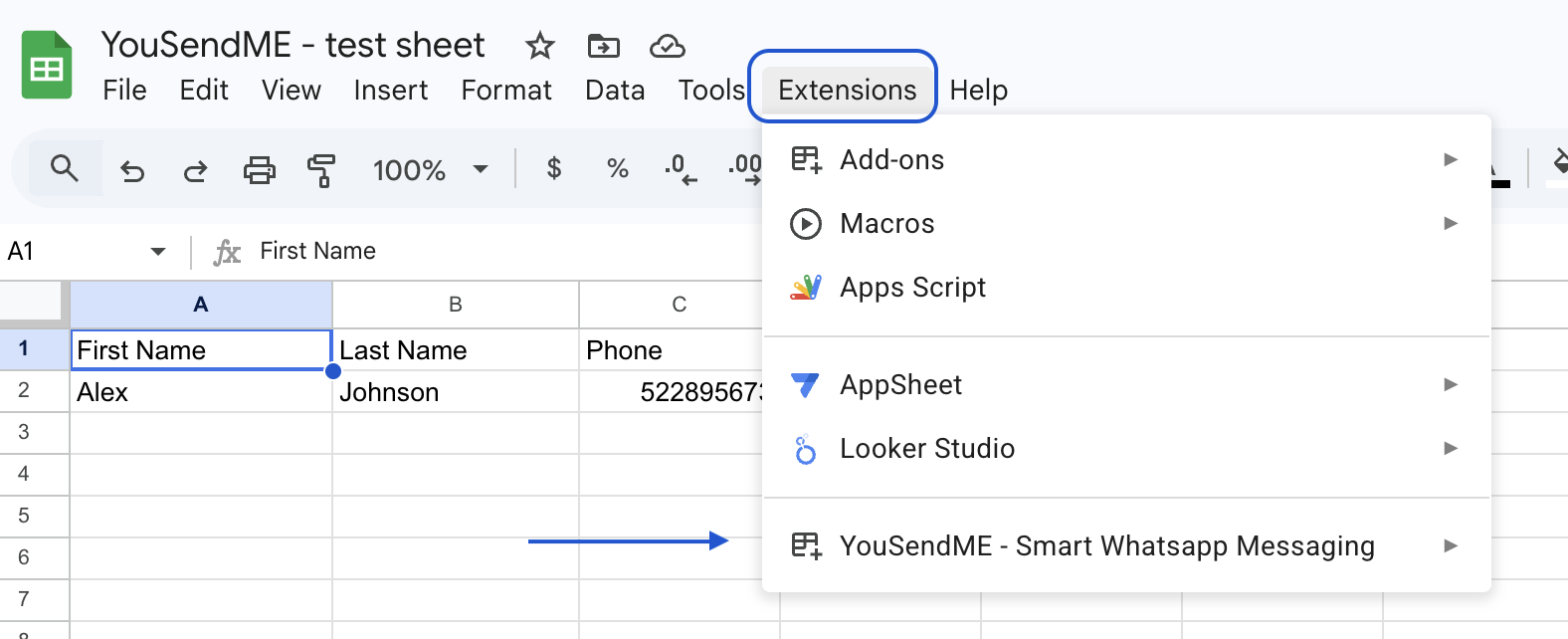Screen dimensions: 1568x639
Task: Select row 2 header
Action: pyautogui.click(x=35, y=391)
